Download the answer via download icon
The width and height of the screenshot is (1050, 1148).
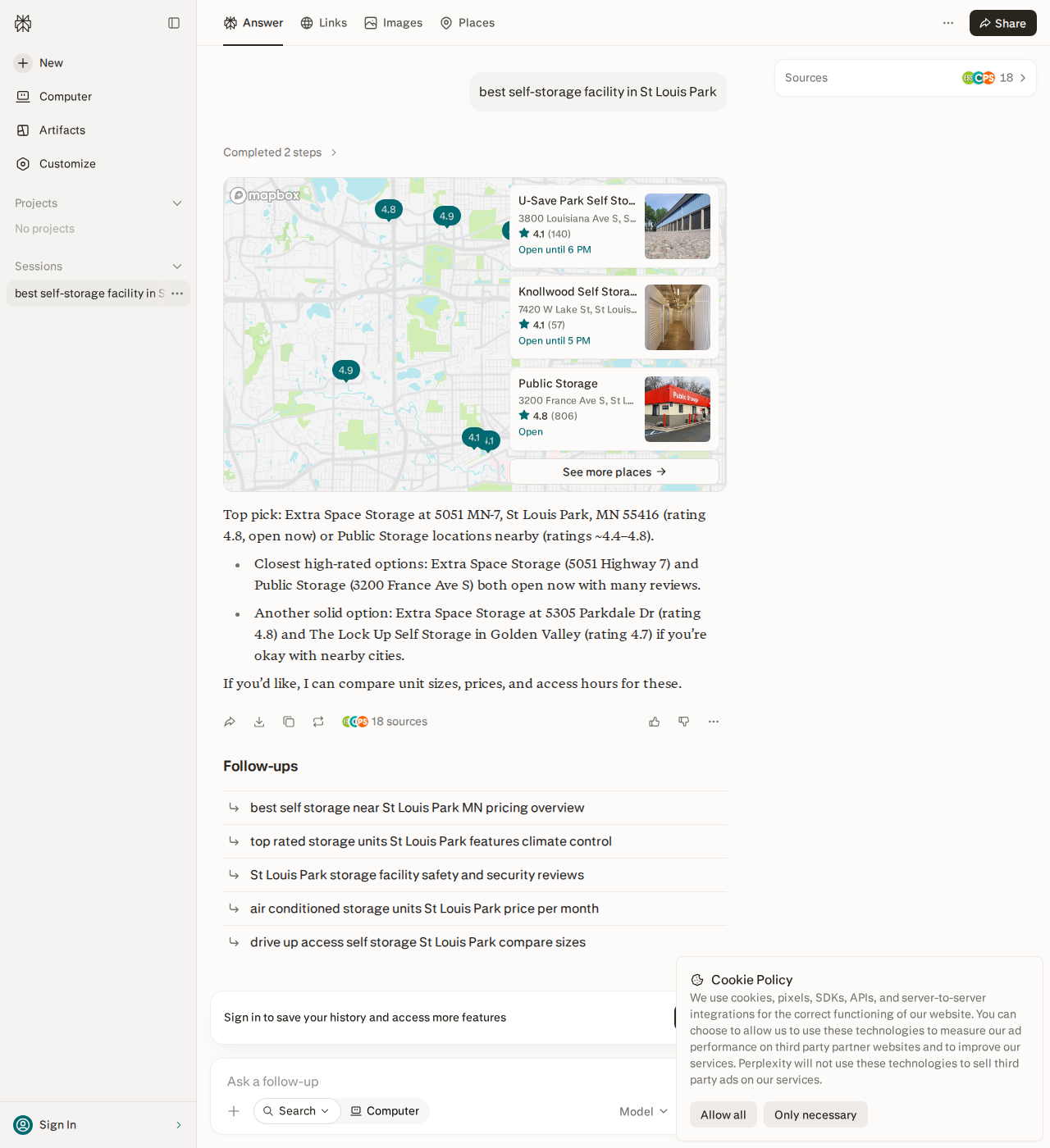point(259,722)
